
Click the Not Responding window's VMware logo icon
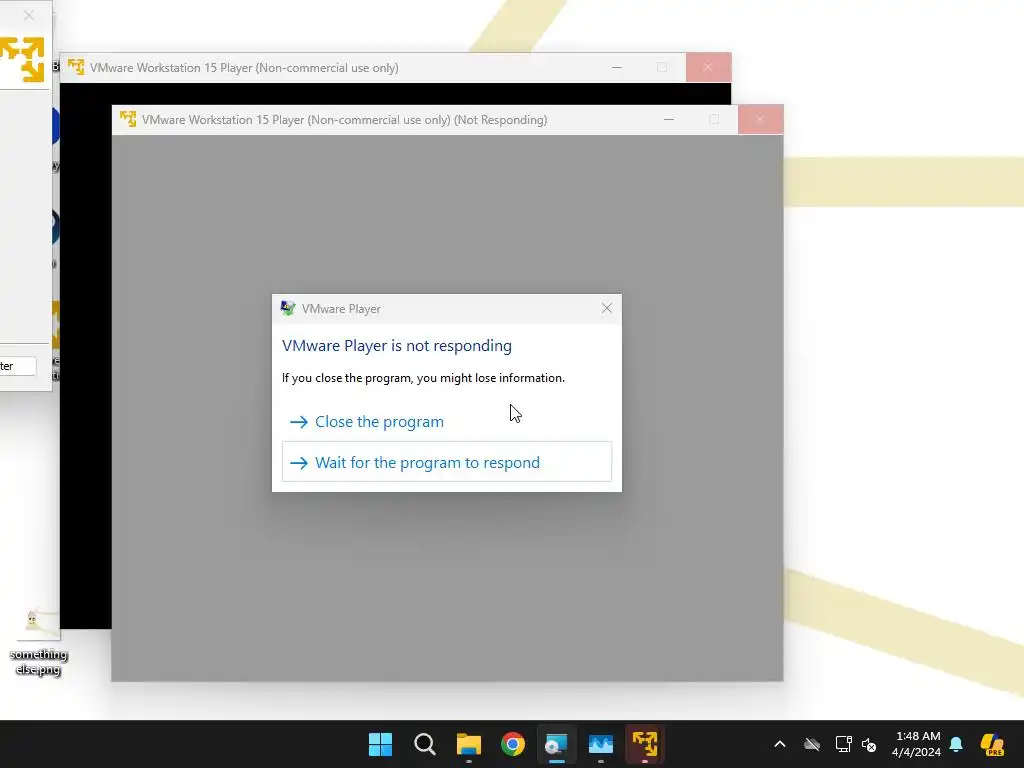pos(128,119)
